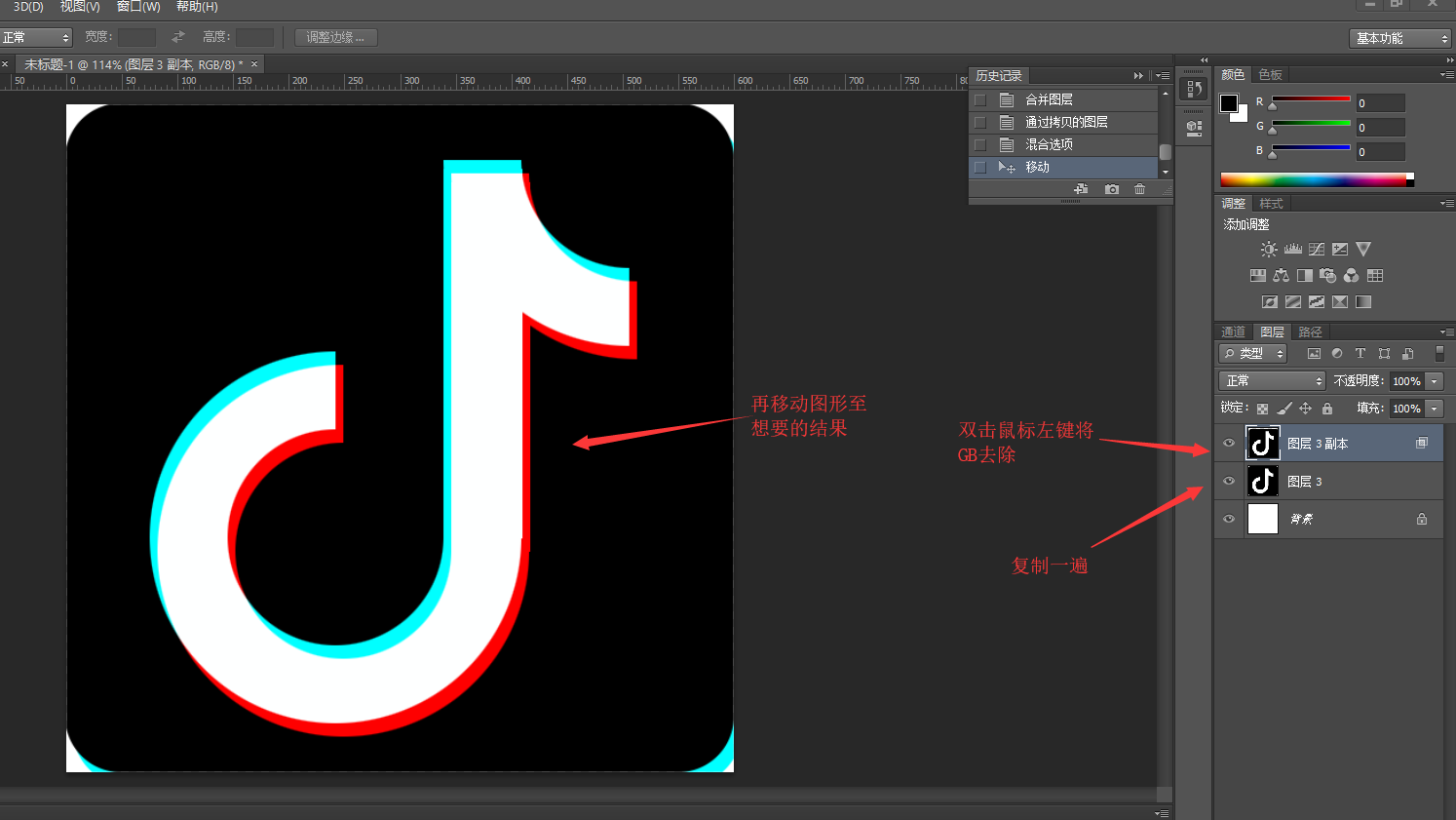Toggle lock all (padlock) in Layers panel
Screen dimensions: 1456x820
[1327, 409]
